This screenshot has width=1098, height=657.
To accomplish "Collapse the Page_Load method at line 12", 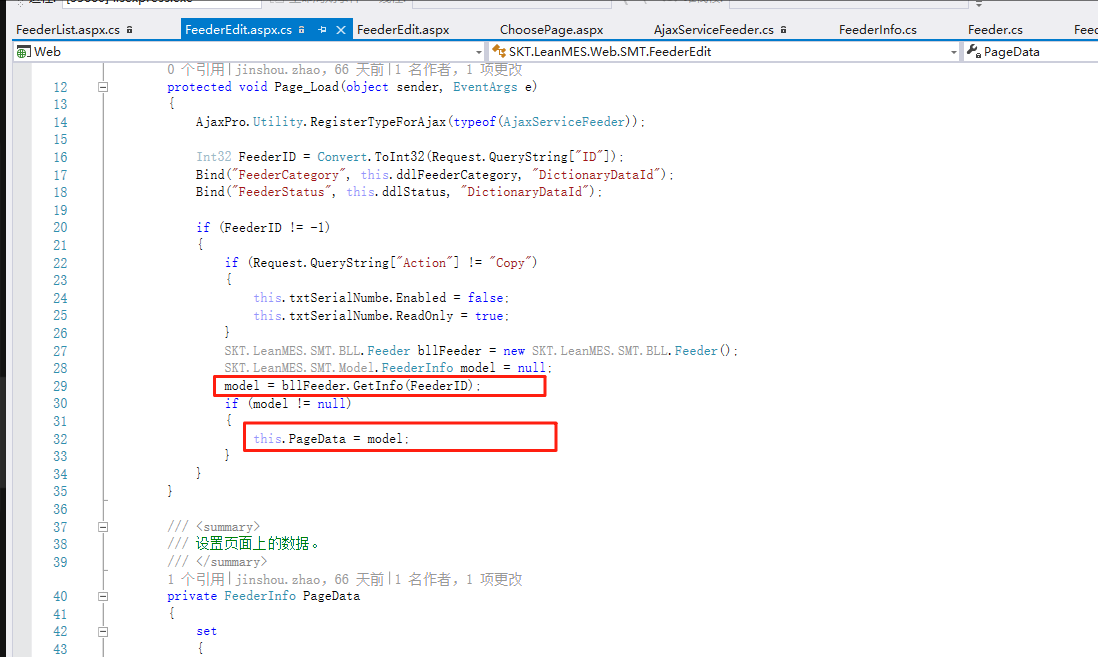I will click(x=103, y=87).
